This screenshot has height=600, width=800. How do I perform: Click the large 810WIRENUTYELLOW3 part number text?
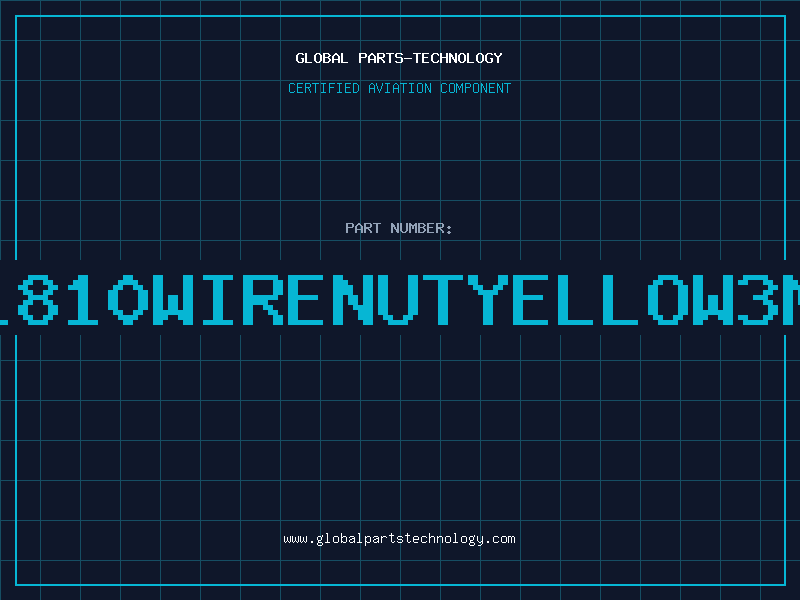pos(400,300)
